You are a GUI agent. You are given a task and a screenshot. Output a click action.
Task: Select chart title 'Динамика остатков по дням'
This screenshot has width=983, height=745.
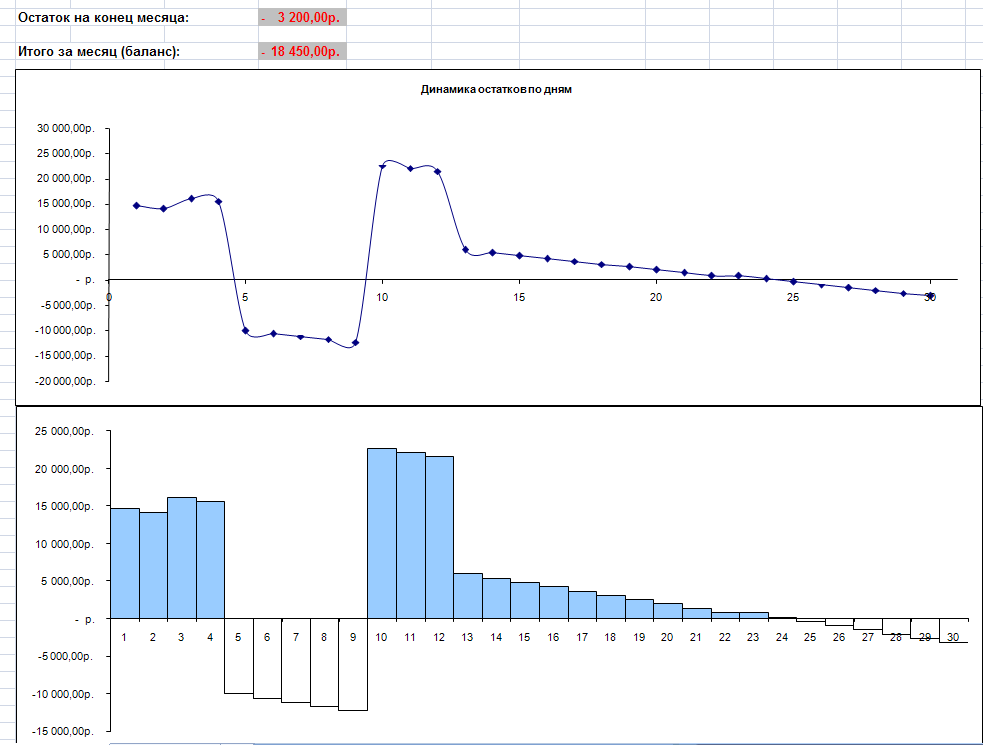496,89
